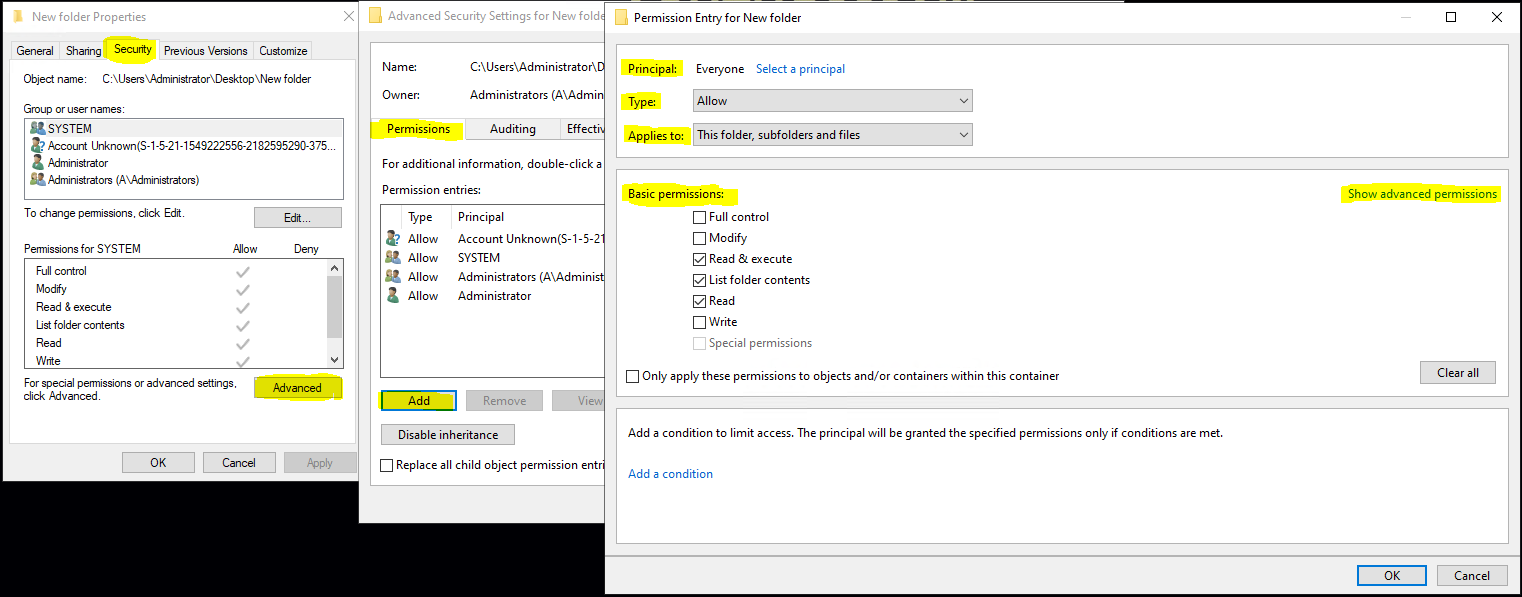Click the folder icon in Permission Entry title bar
The image size is (1522, 597).
pos(620,17)
